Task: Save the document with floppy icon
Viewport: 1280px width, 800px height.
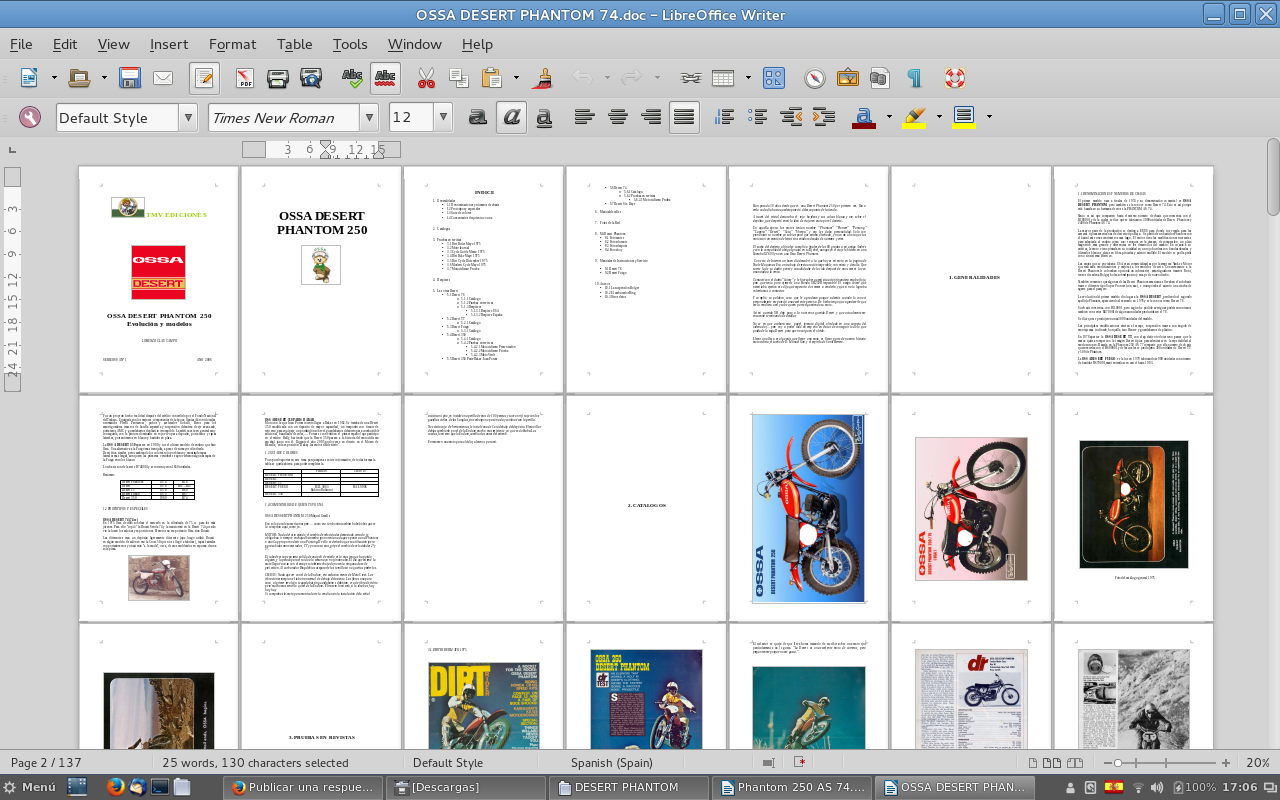Action: pyautogui.click(x=129, y=78)
